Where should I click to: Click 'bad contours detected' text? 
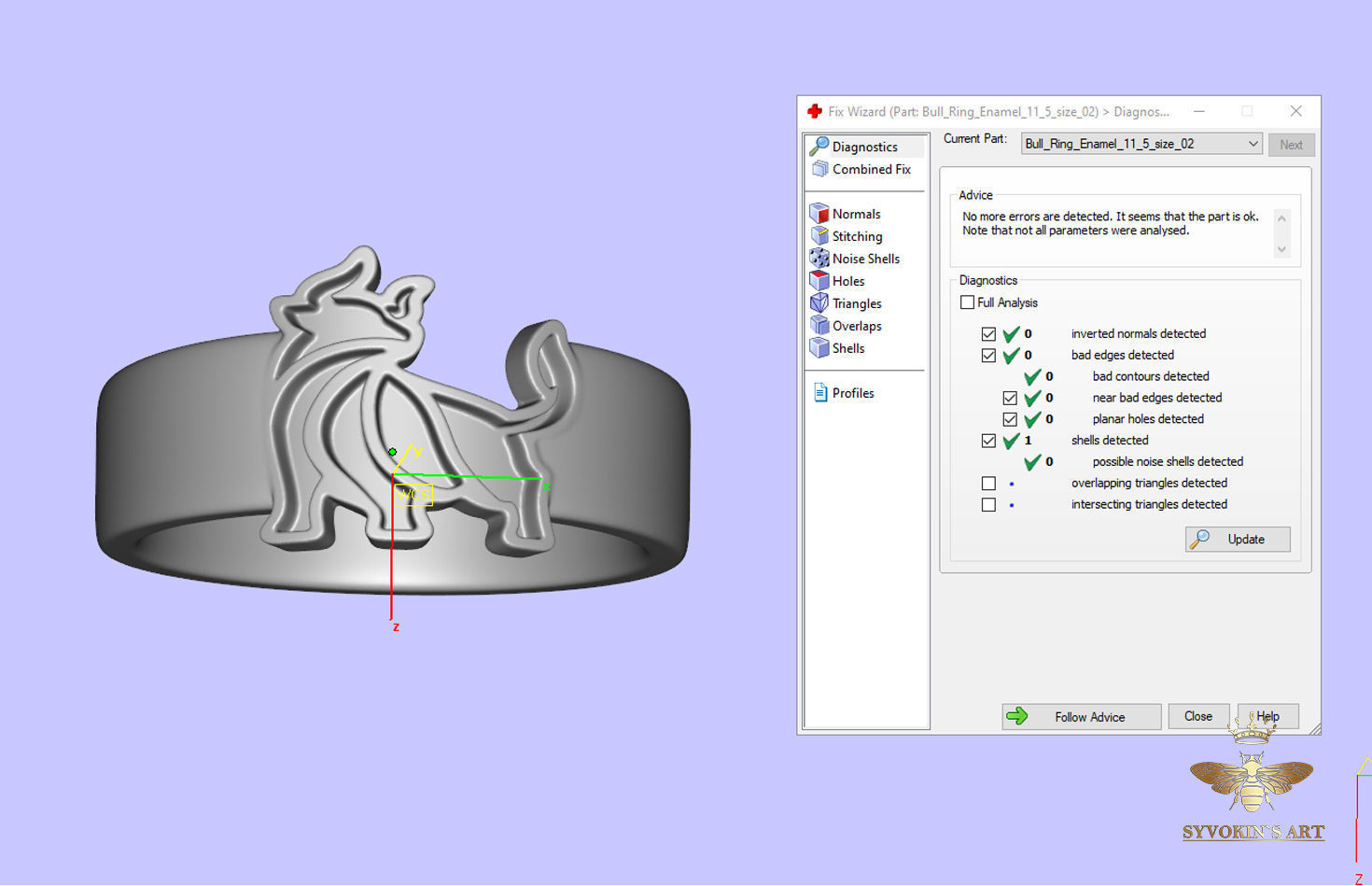(1151, 376)
